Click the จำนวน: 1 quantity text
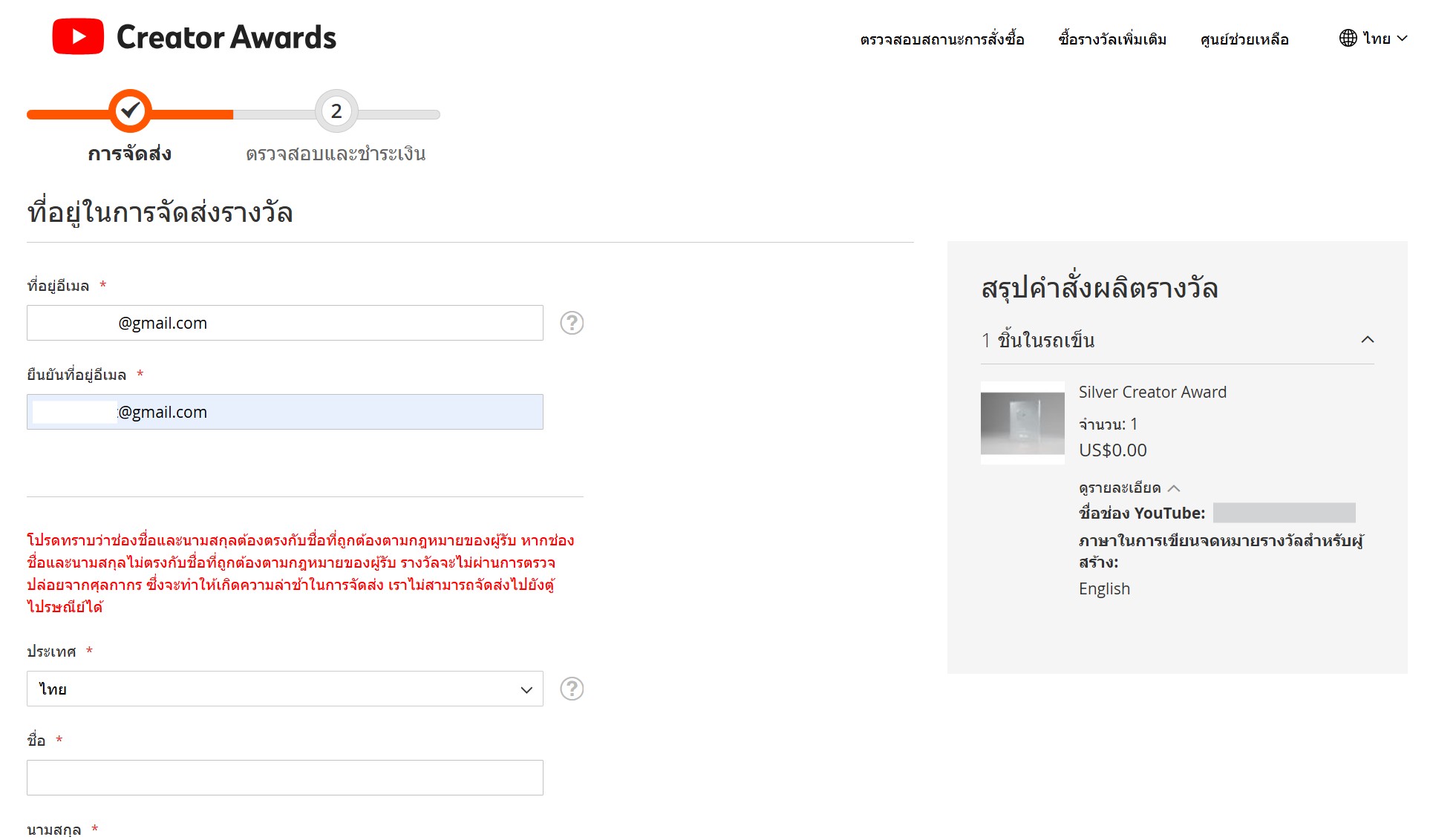Image resolution: width=1433 pixels, height=840 pixels. (1108, 424)
